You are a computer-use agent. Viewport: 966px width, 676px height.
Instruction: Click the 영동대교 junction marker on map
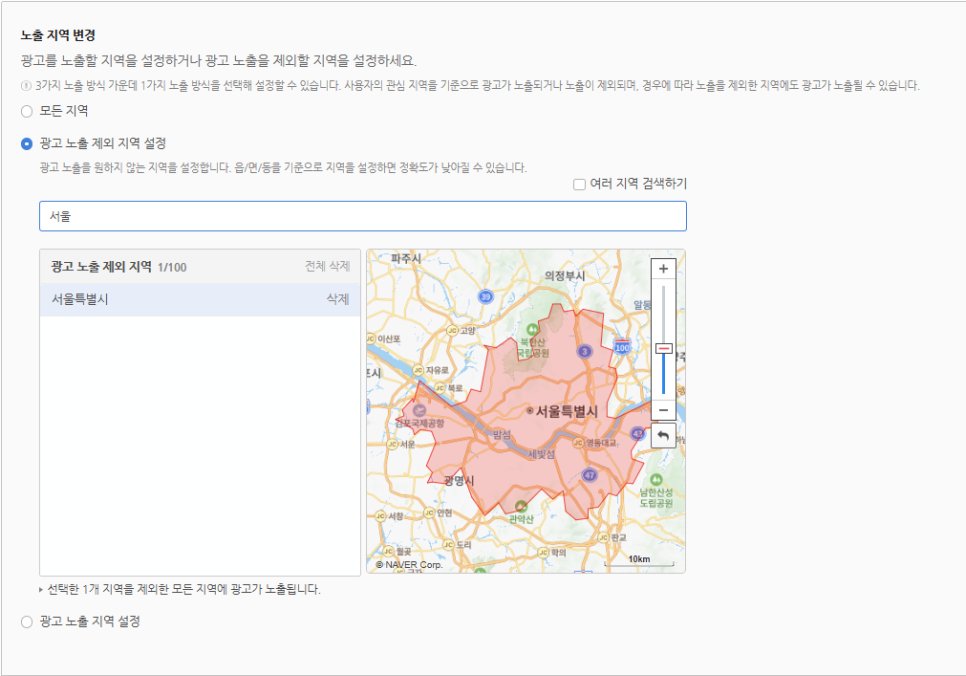(578, 442)
